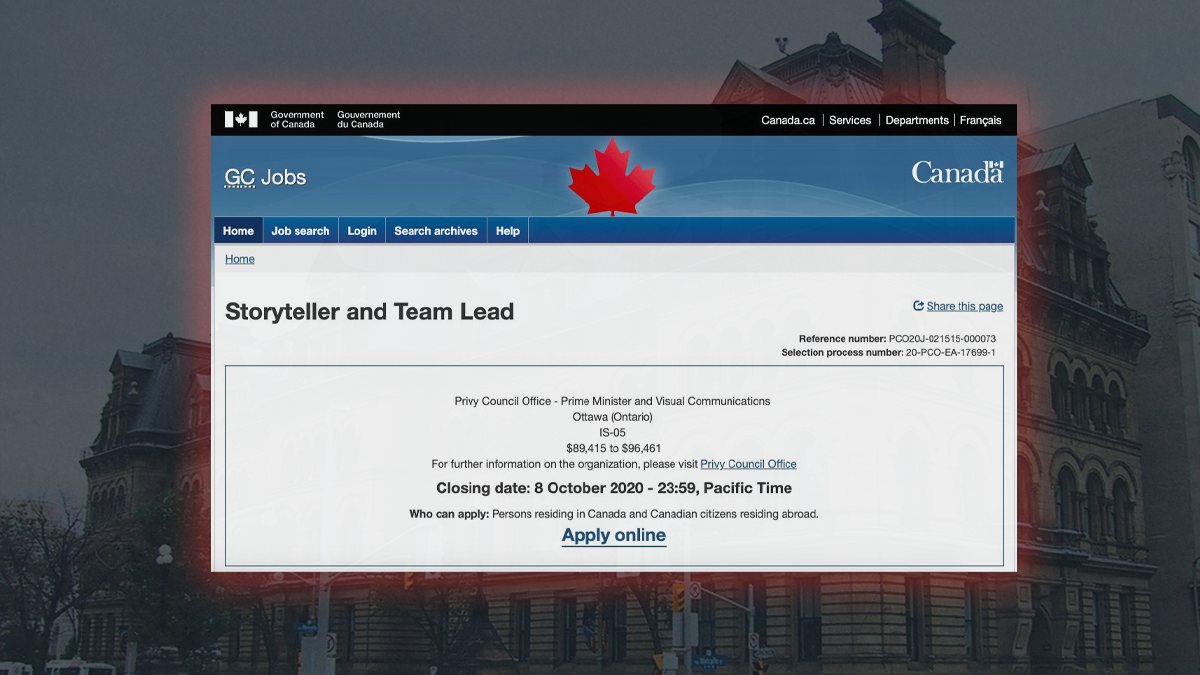Click the Share this page link

[965, 306]
